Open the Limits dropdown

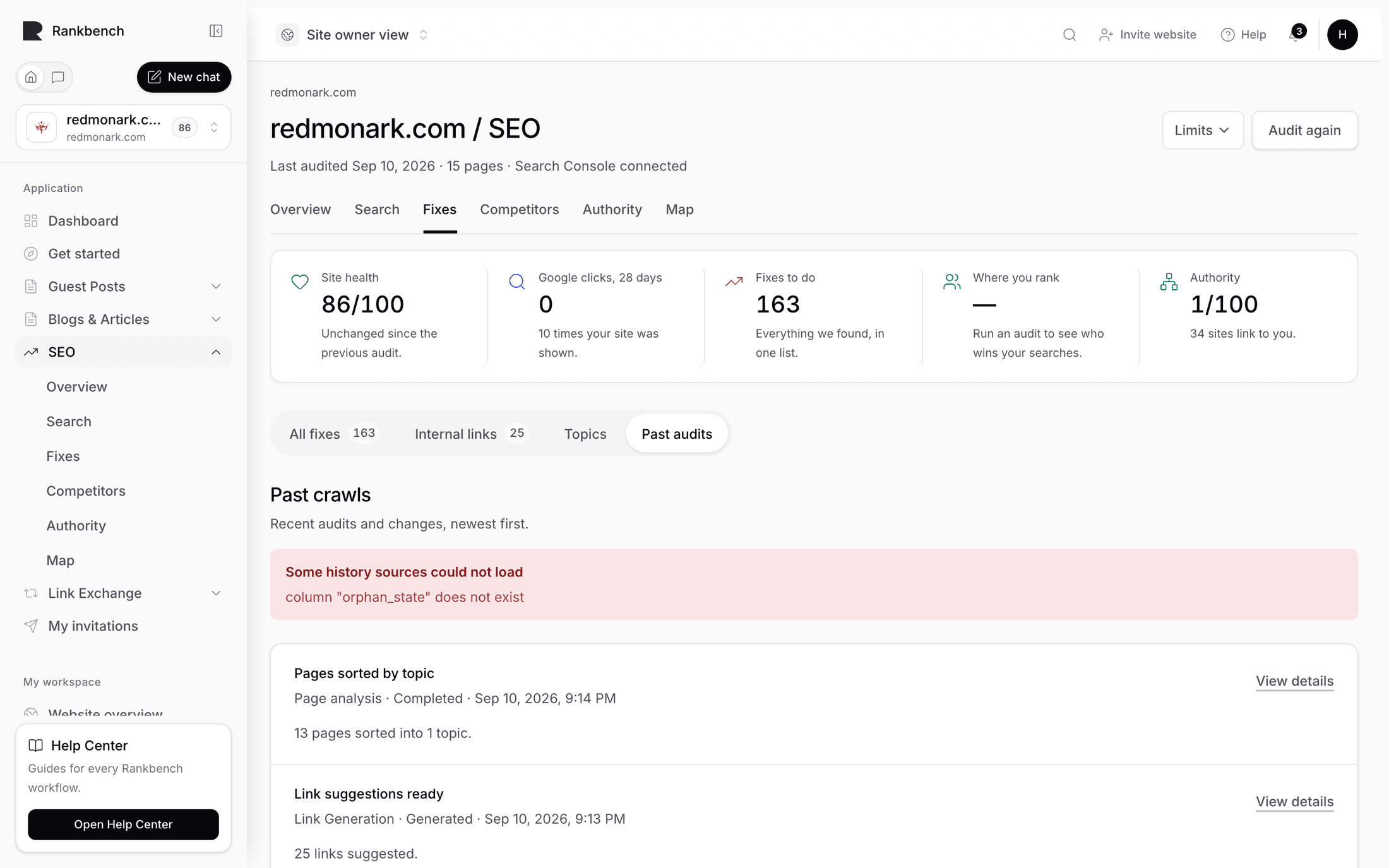tap(1203, 130)
